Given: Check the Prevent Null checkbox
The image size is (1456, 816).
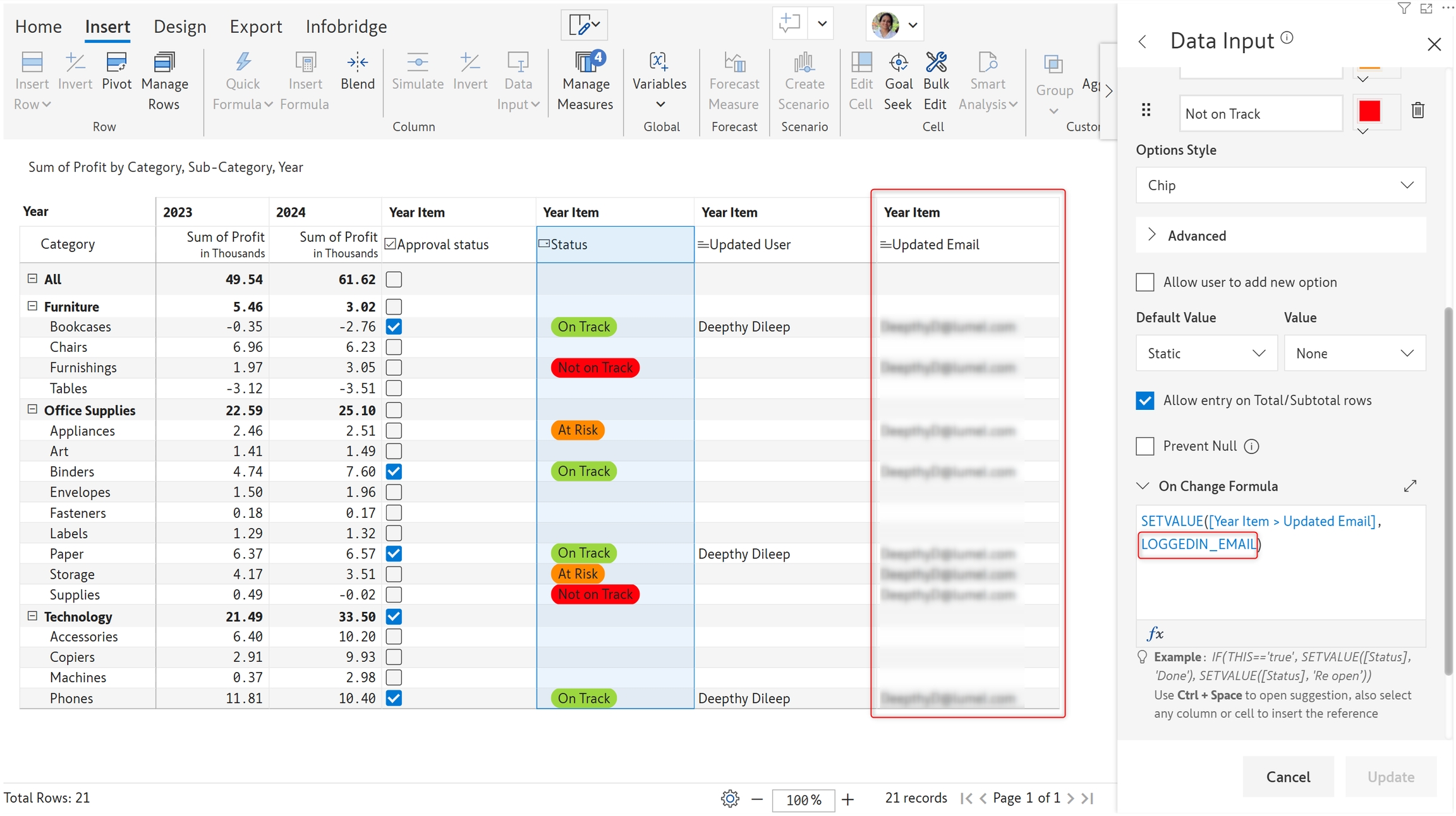Looking at the screenshot, I should click(1145, 446).
